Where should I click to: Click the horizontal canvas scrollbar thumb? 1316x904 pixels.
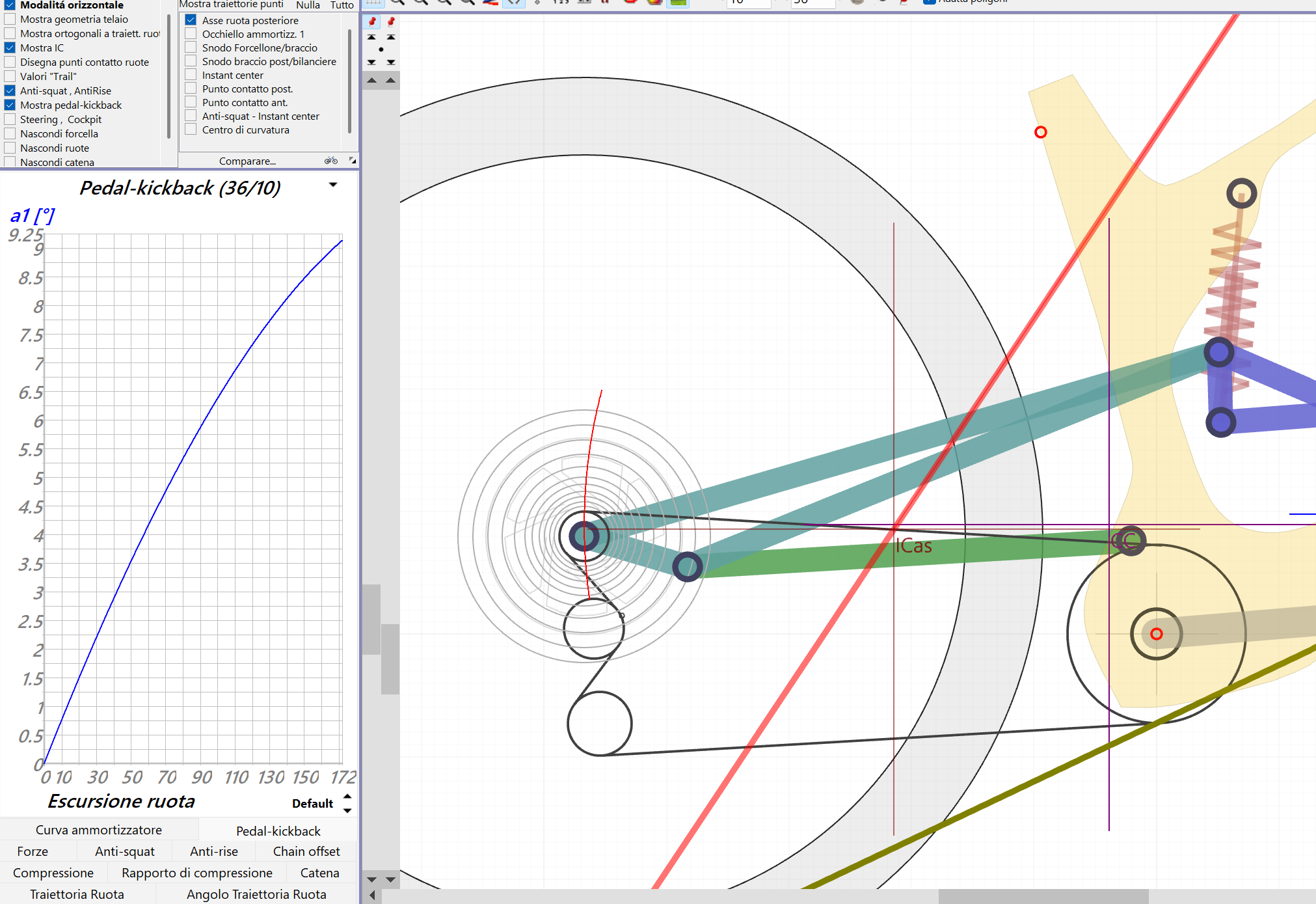click(x=1043, y=896)
